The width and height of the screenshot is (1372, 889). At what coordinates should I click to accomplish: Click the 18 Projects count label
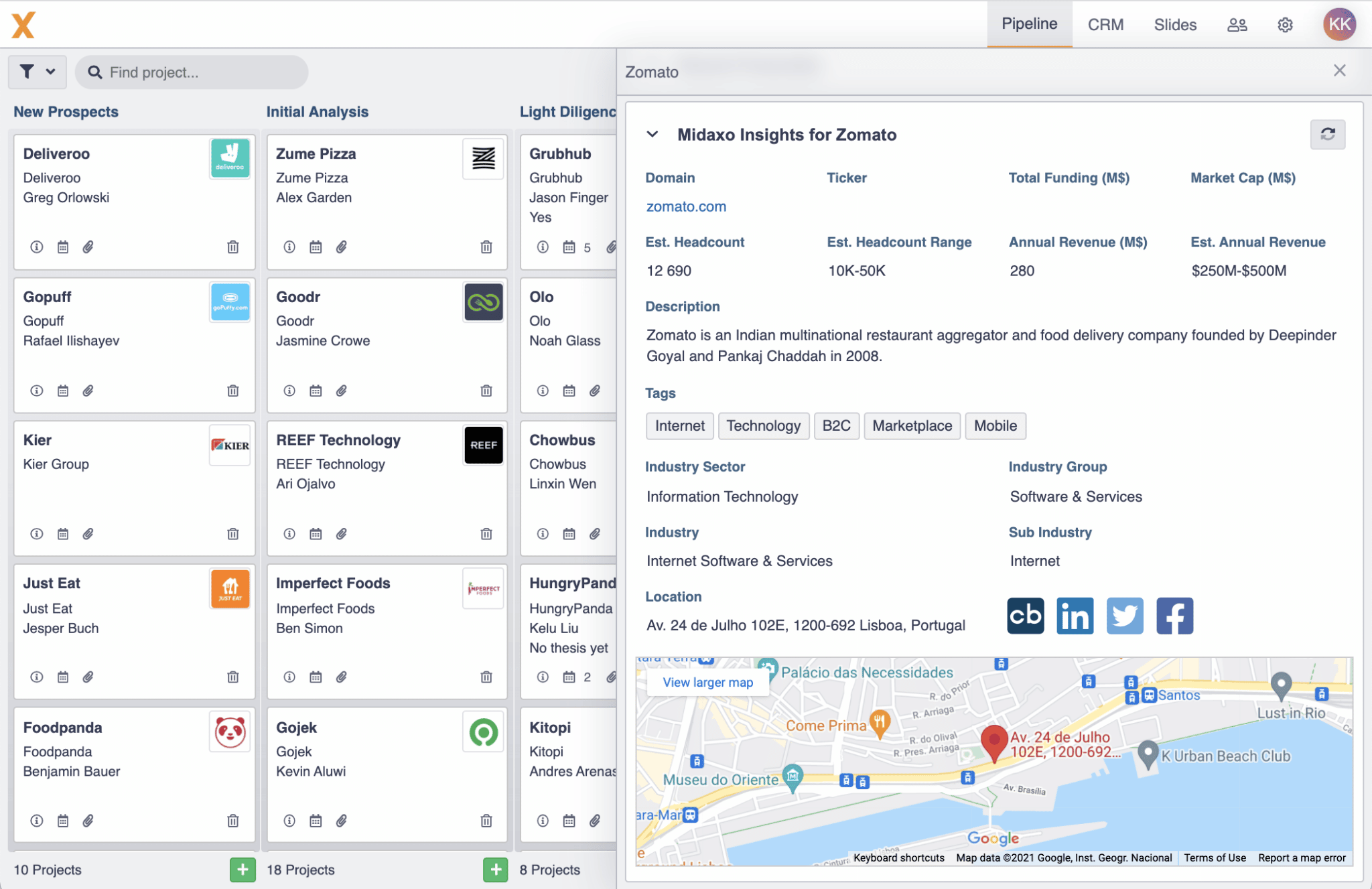coord(301,870)
